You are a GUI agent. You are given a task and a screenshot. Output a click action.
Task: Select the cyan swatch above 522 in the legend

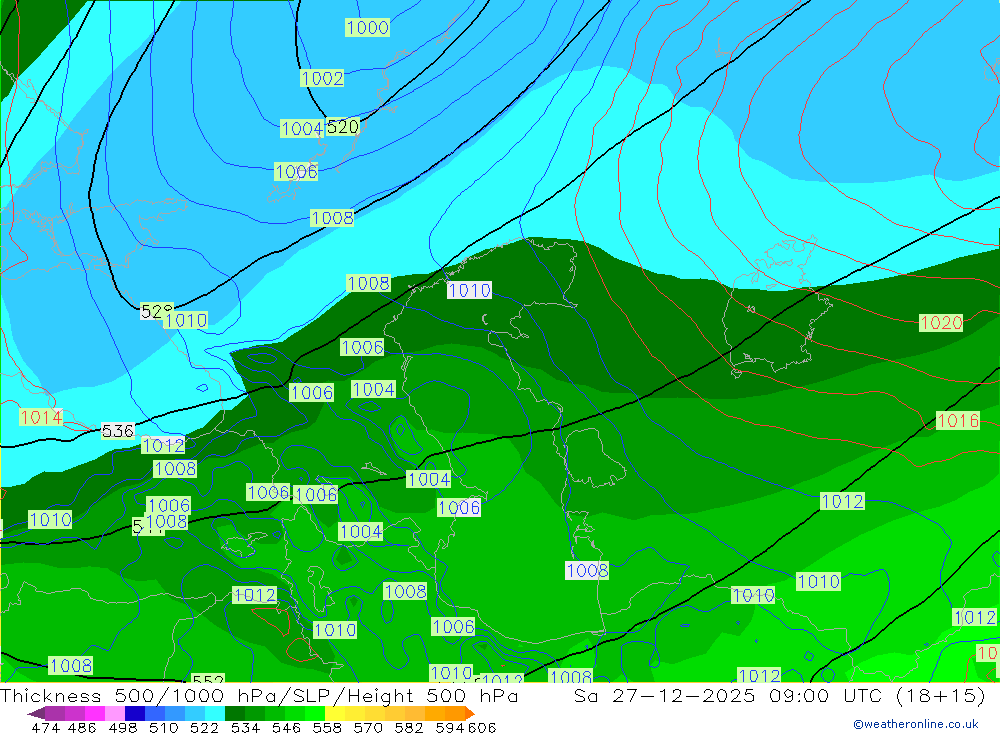pyautogui.click(x=215, y=713)
